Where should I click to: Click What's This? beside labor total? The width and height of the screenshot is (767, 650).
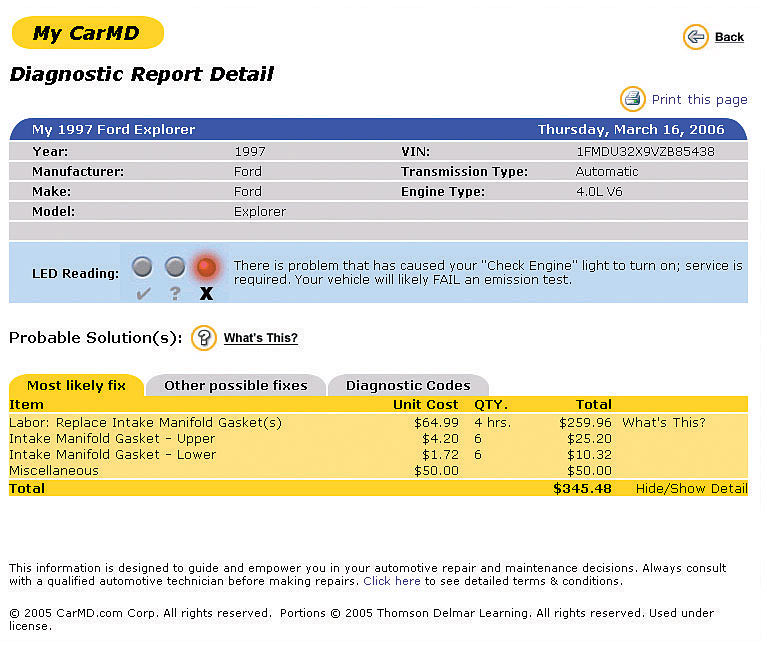click(664, 423)
